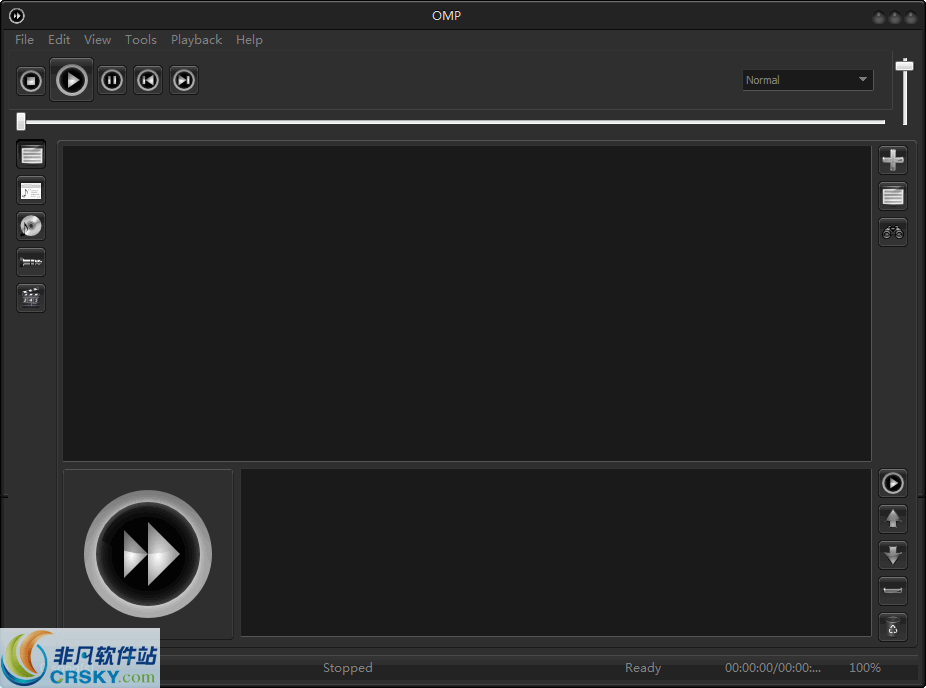Image resolution: width=926 pixels, height=688 pixels.
Task: Open the Playback menu
Action: point(196,40)
